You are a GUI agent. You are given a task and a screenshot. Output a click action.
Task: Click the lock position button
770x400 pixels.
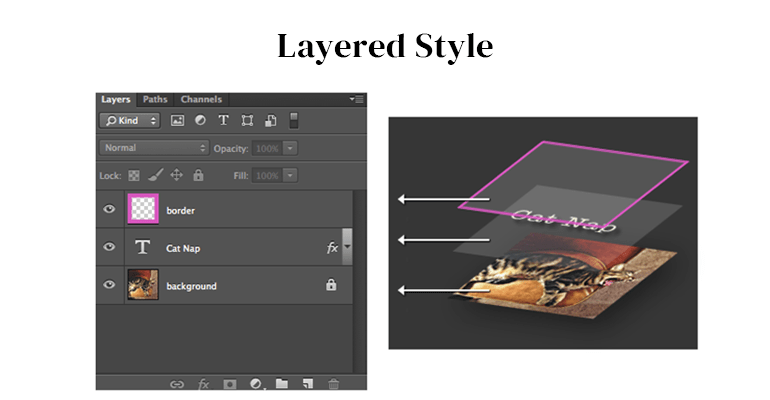tap(176, 175)
